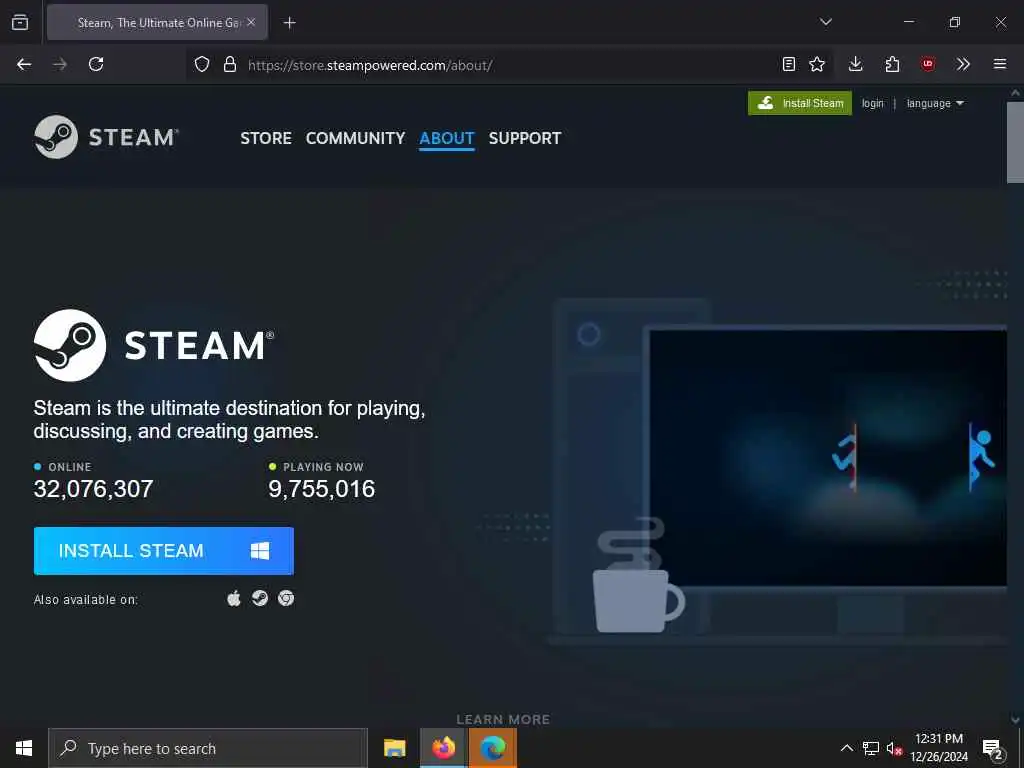This screenshot has width=1024, height=768.
Task: Open the clock and date flyout
Action: pyautogui.click(x=939, y=748)
